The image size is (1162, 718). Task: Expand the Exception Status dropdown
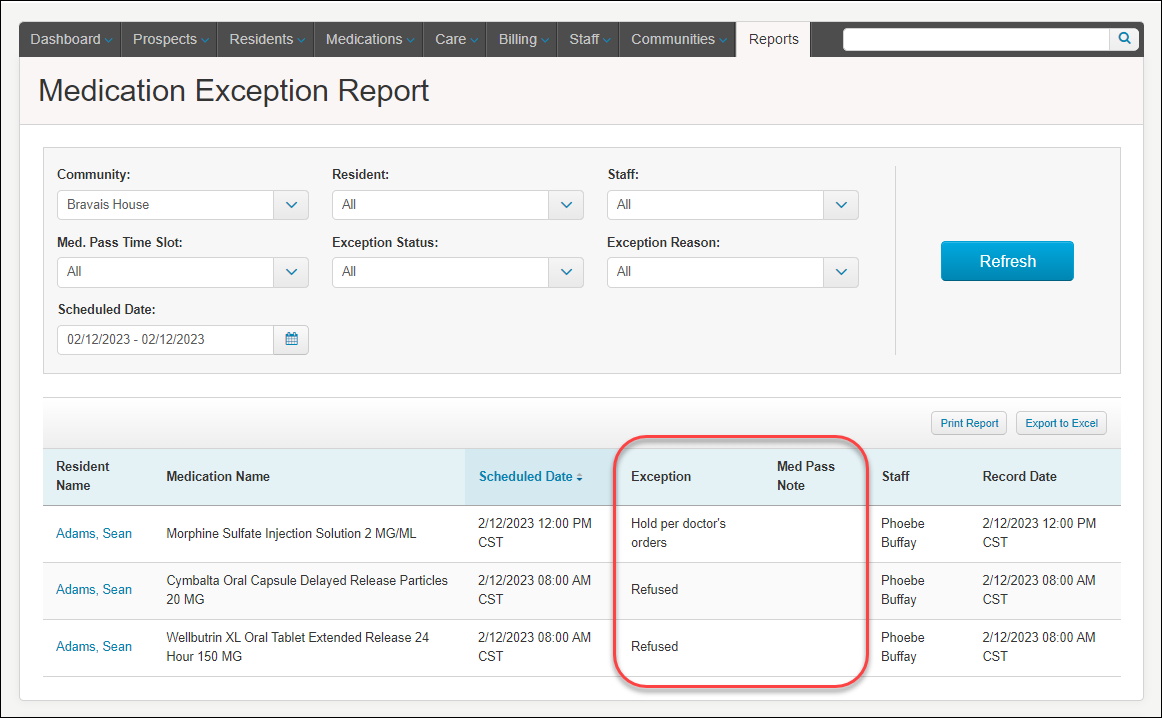pos(566,272)
